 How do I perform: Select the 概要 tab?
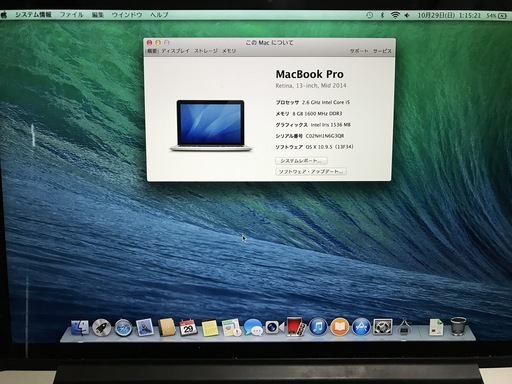[152, 51]
